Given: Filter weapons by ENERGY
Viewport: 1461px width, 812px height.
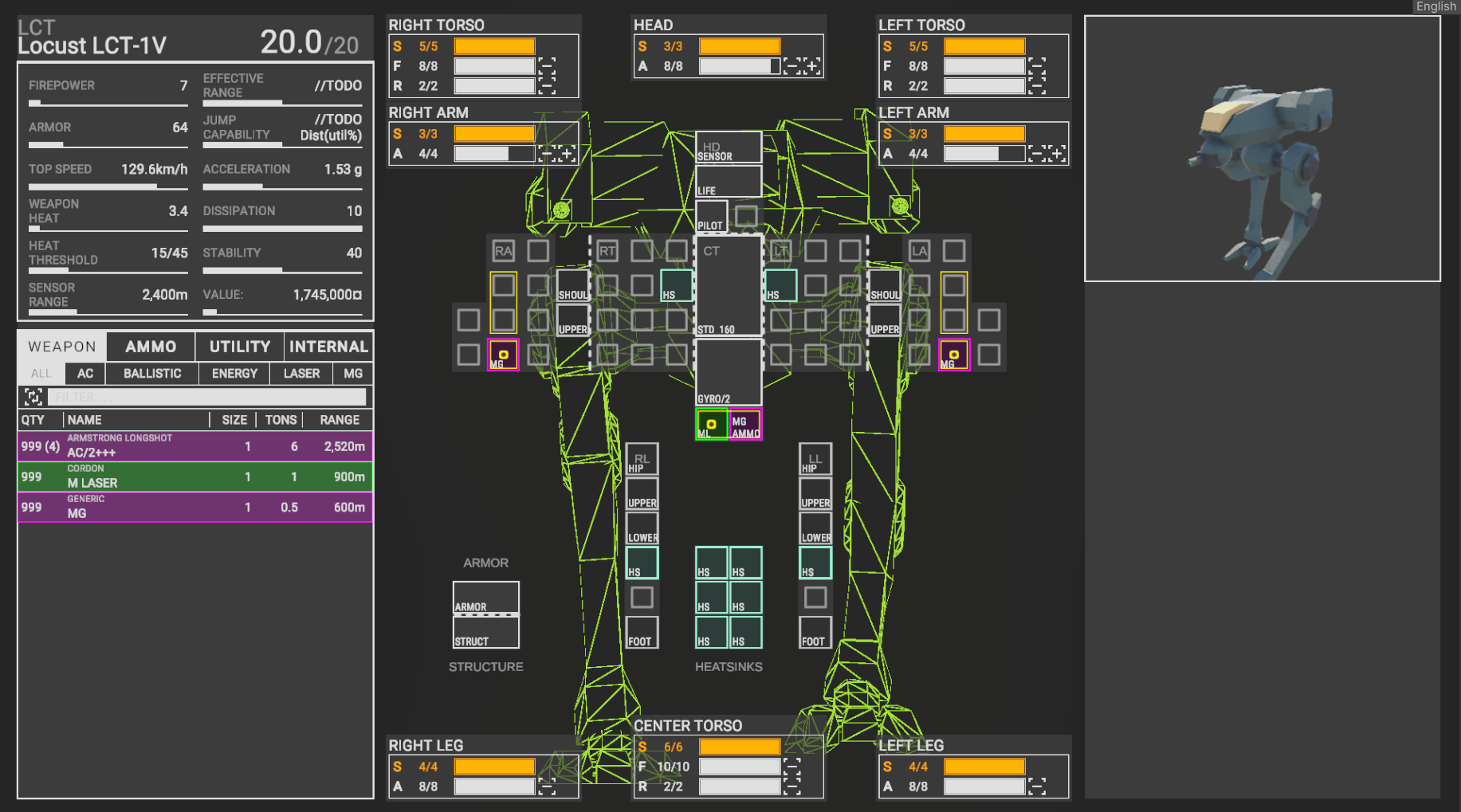Looking at the screenshot, I should tap(234, 374).
